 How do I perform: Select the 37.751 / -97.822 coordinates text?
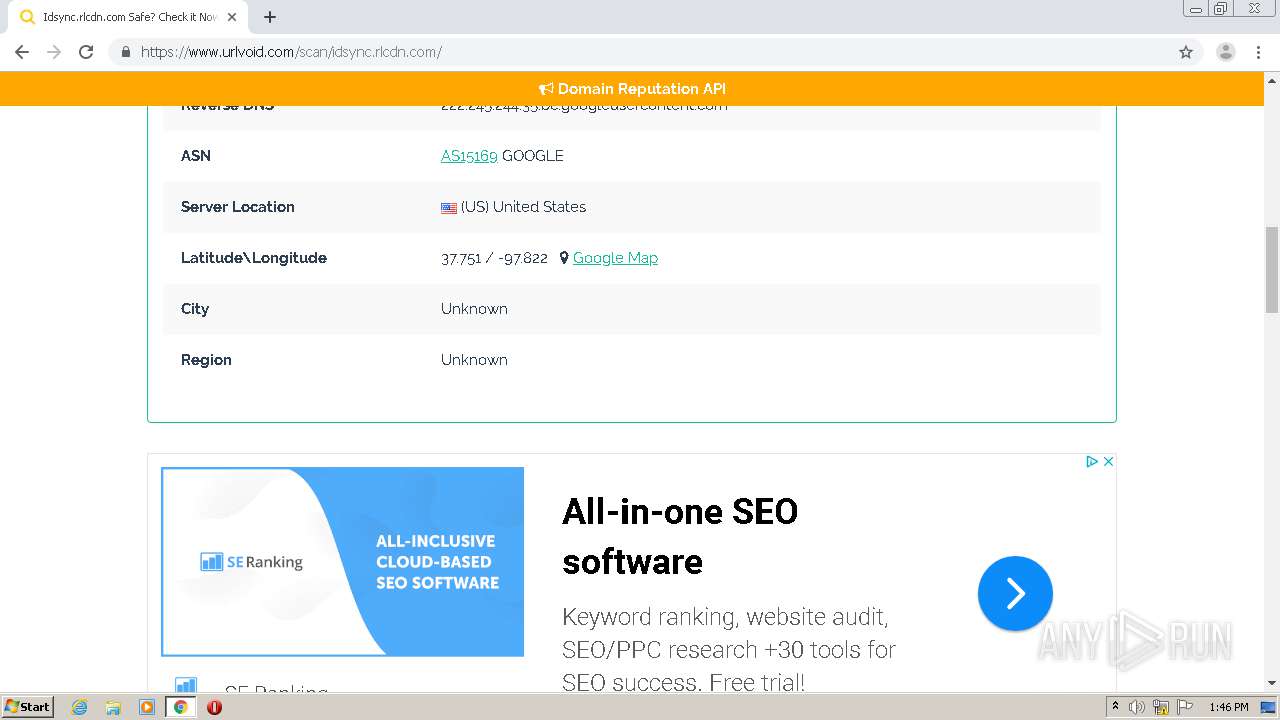[x=494, y=258]
